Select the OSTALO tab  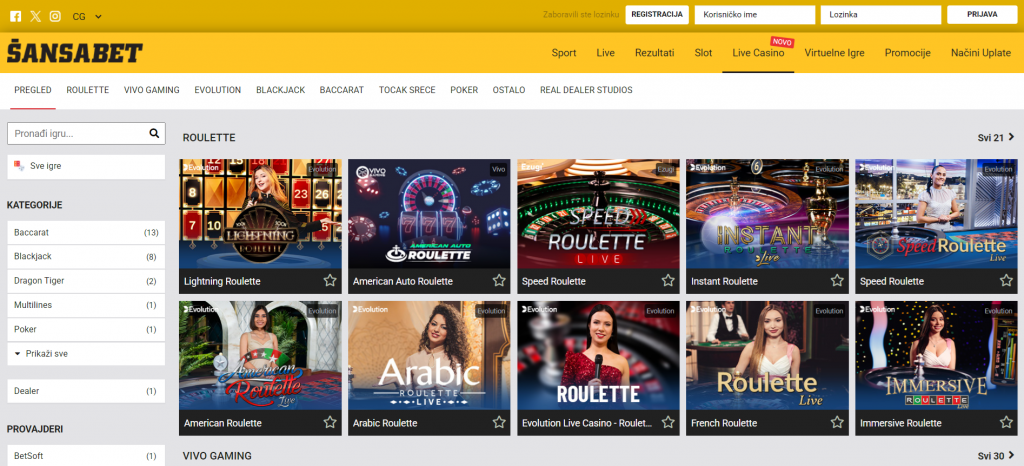[x=509, y=90]
